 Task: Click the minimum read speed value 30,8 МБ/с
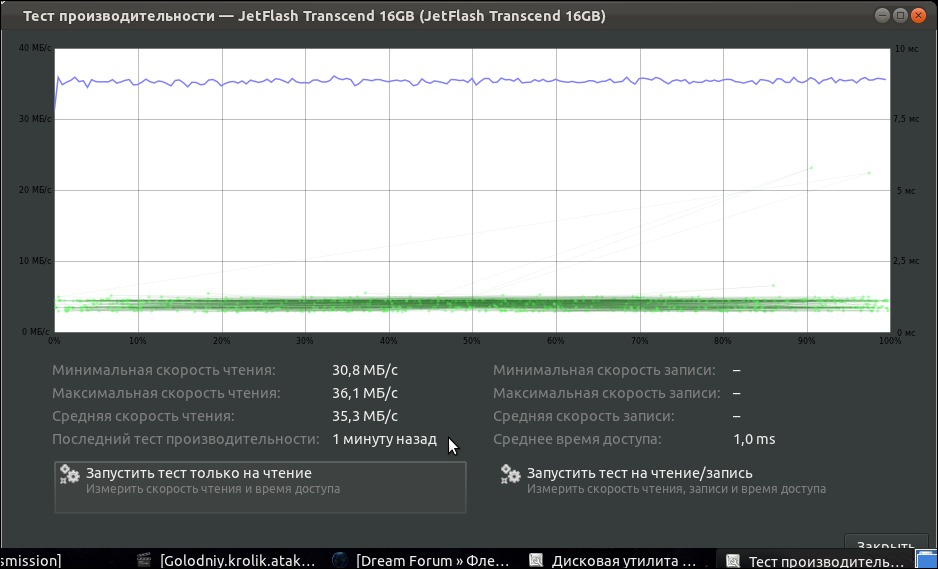tap(365, 370)
